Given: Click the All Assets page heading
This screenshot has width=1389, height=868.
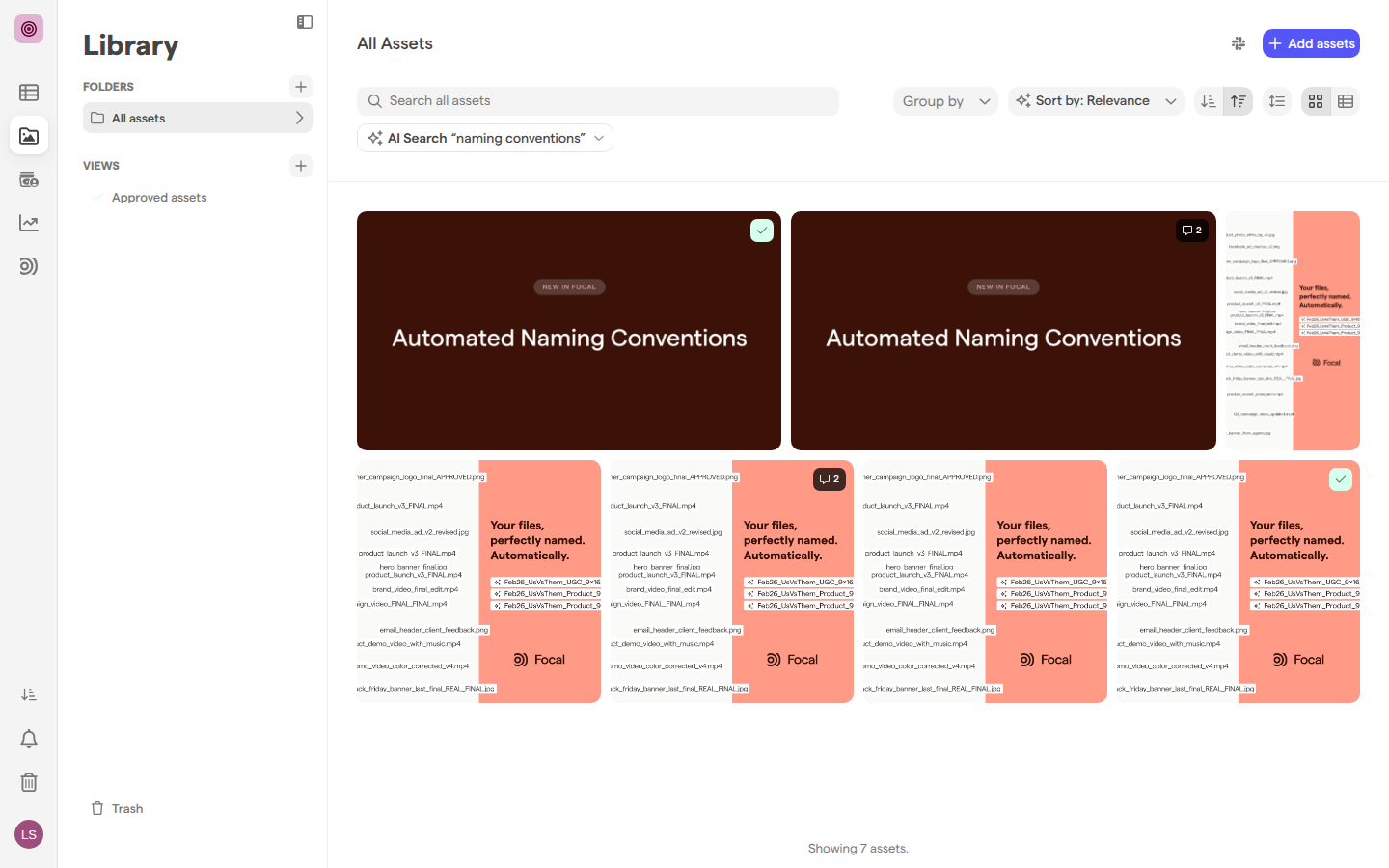Looking at the screenshot, I should tap(395, 43).
